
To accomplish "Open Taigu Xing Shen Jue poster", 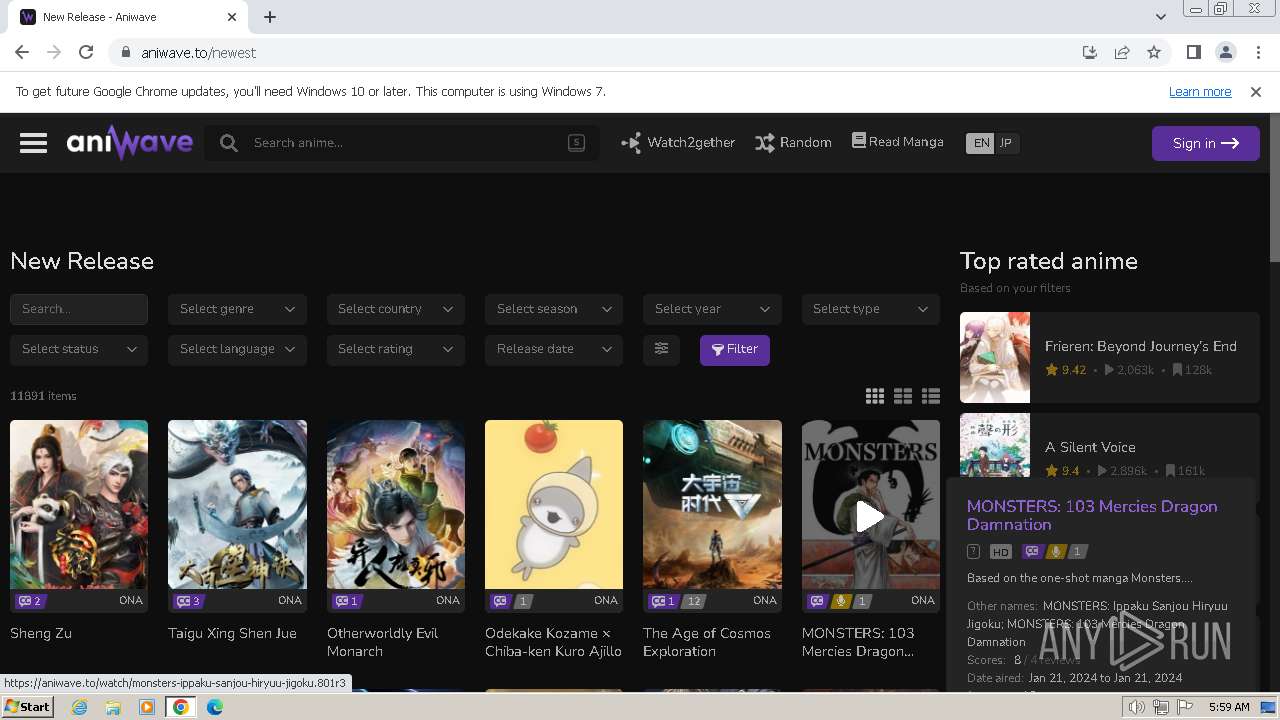I will (x=237, y=504).
